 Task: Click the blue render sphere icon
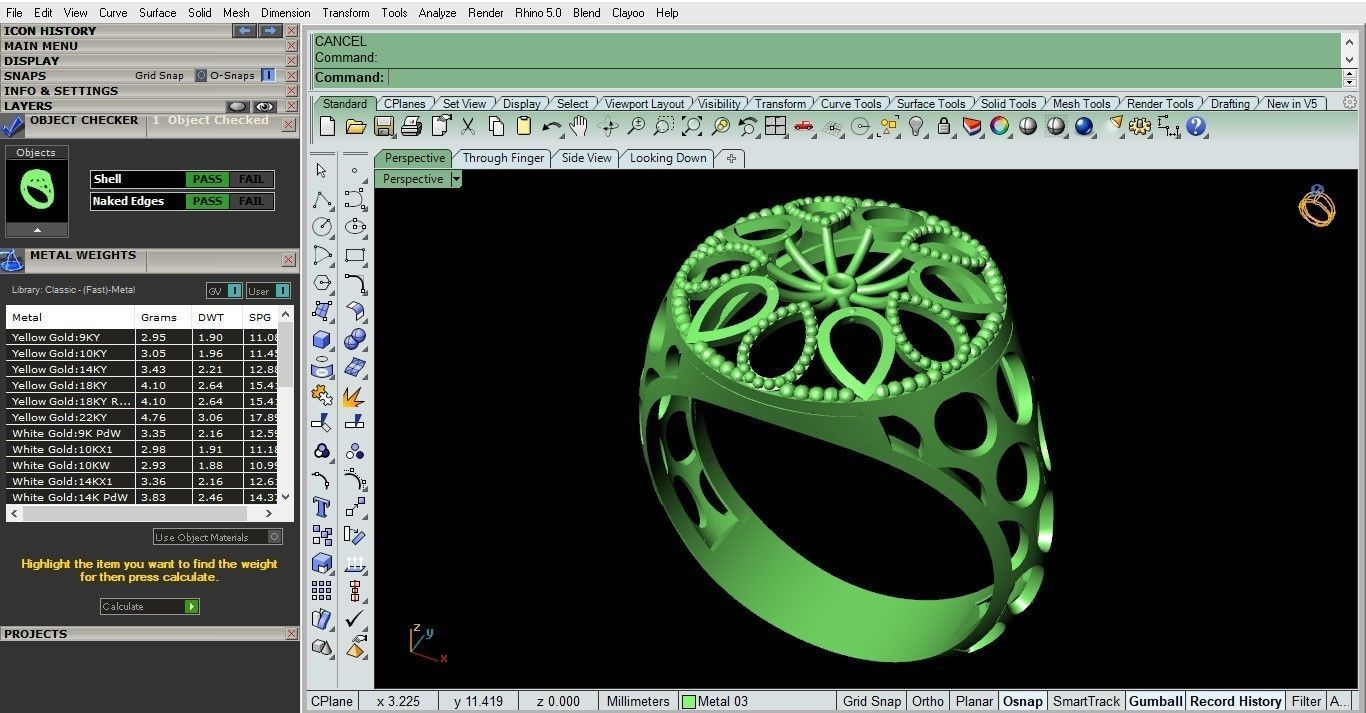(1083, 127)
